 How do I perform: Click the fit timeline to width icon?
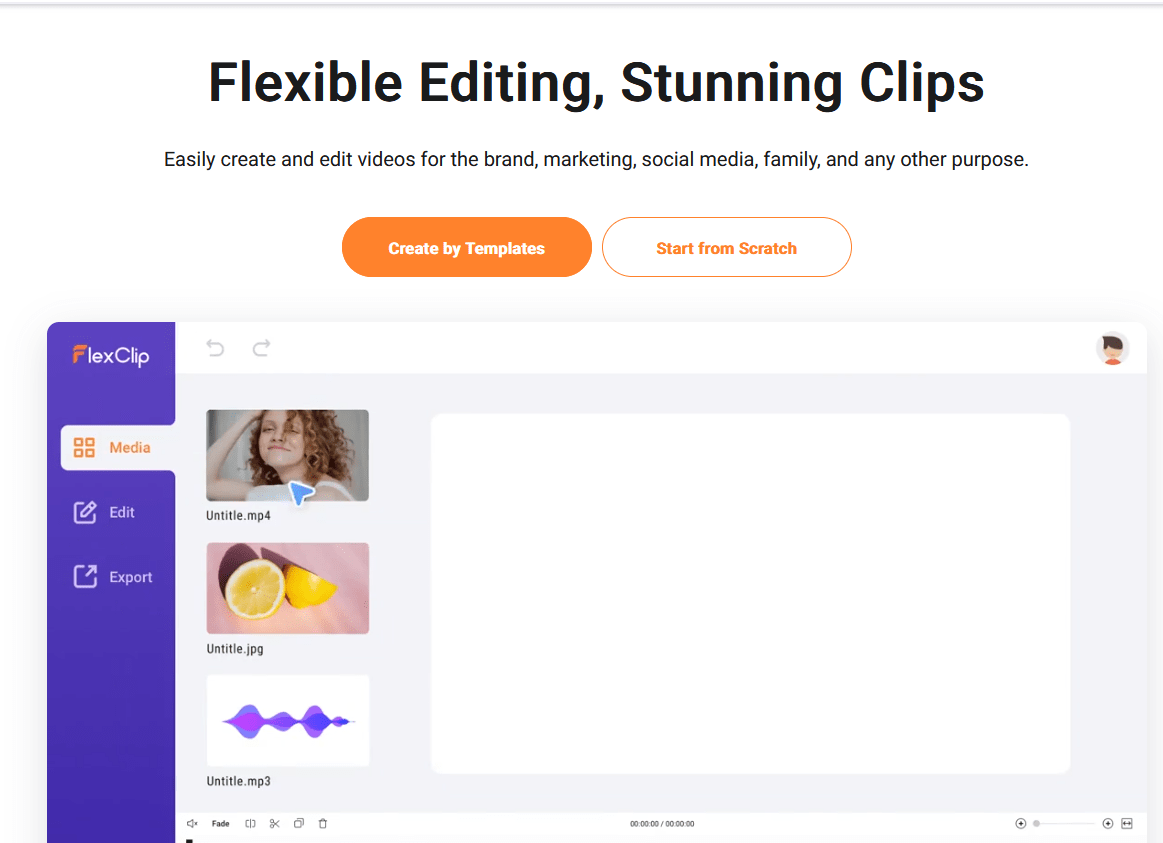(x=1127, y=824)
